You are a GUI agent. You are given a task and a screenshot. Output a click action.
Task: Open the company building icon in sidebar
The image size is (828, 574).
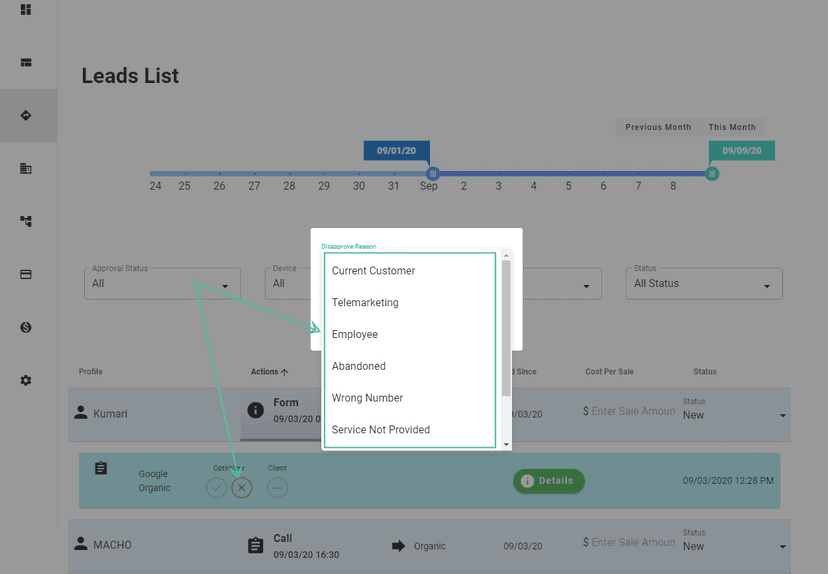coord(26,168)
